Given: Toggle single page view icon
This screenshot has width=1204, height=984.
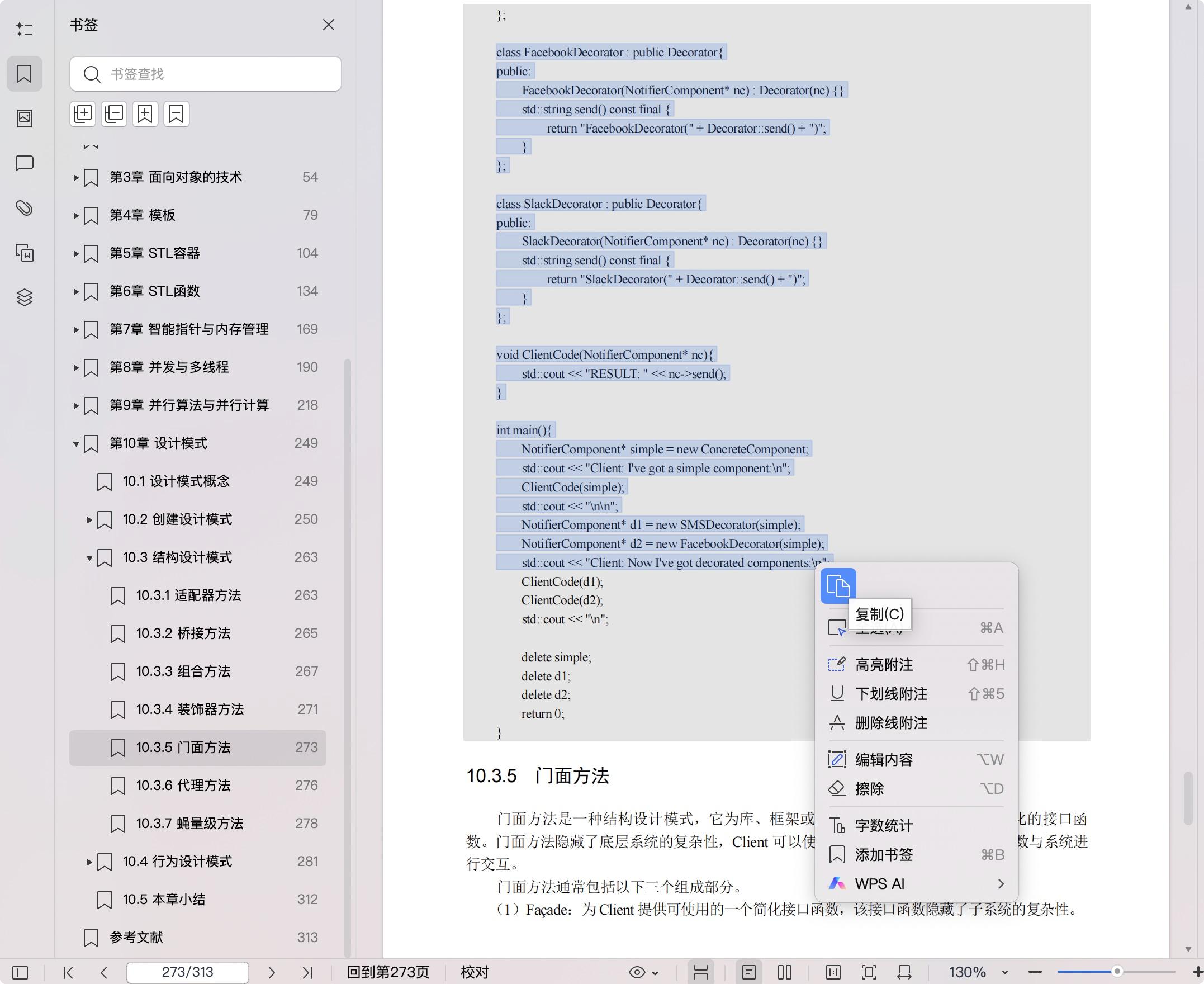Looking at the screenshot, I should (x=748, y=973).
